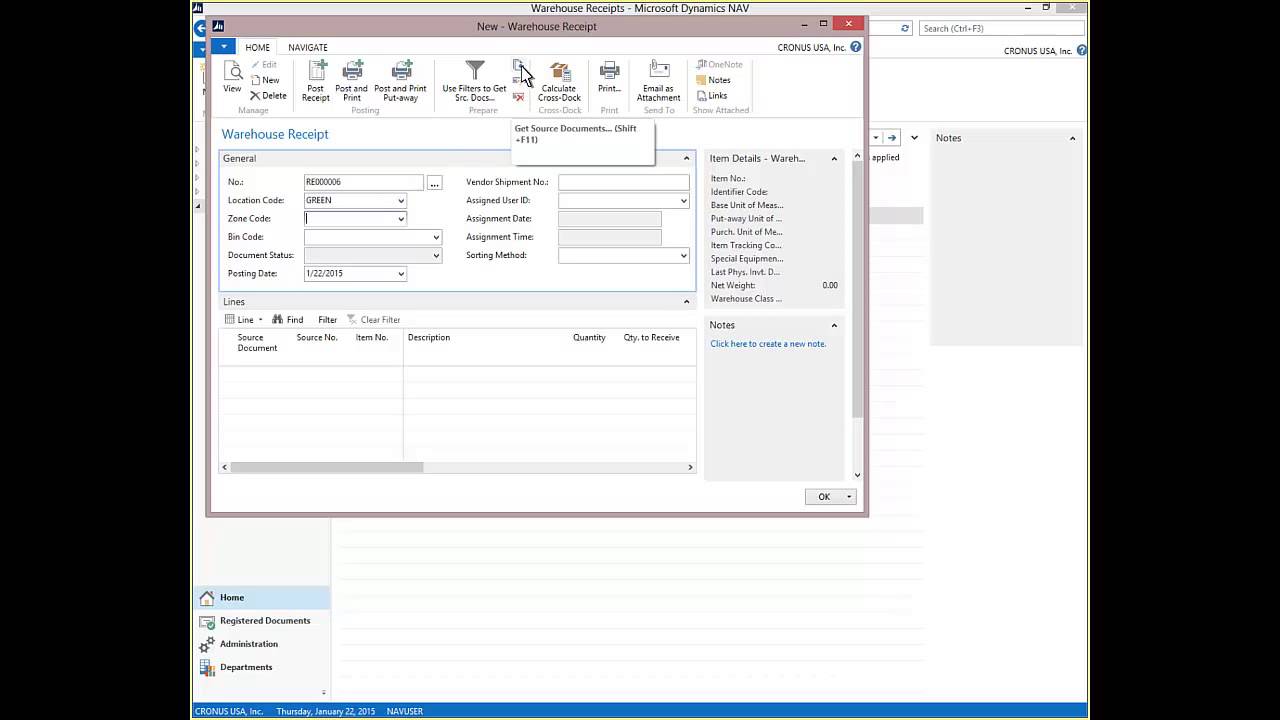Viewport: 1280px width, 720px height.
Task: Collapse the General FastTab
Action: click(686, 159)
